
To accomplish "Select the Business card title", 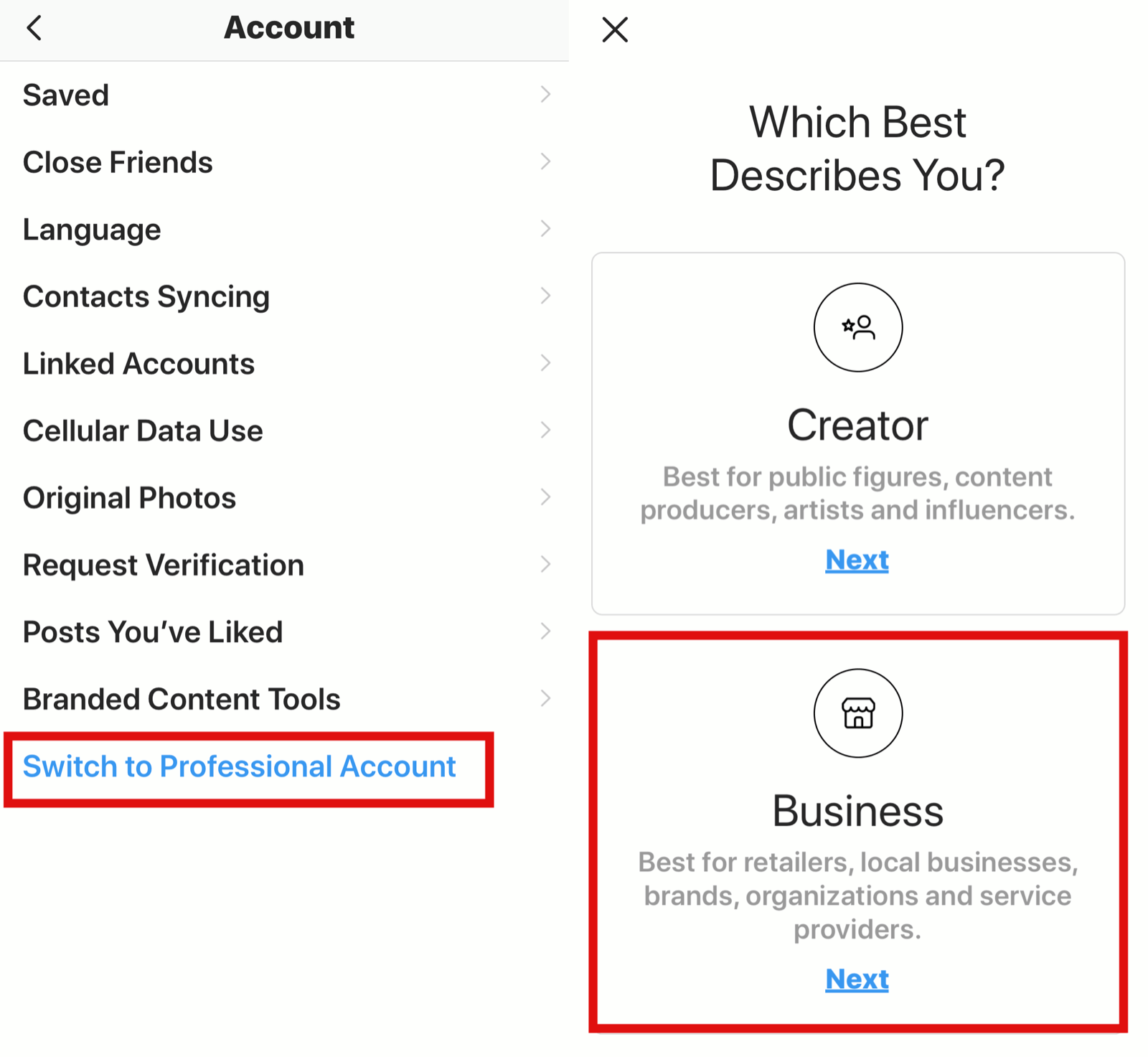I will [x=858, y=811].
